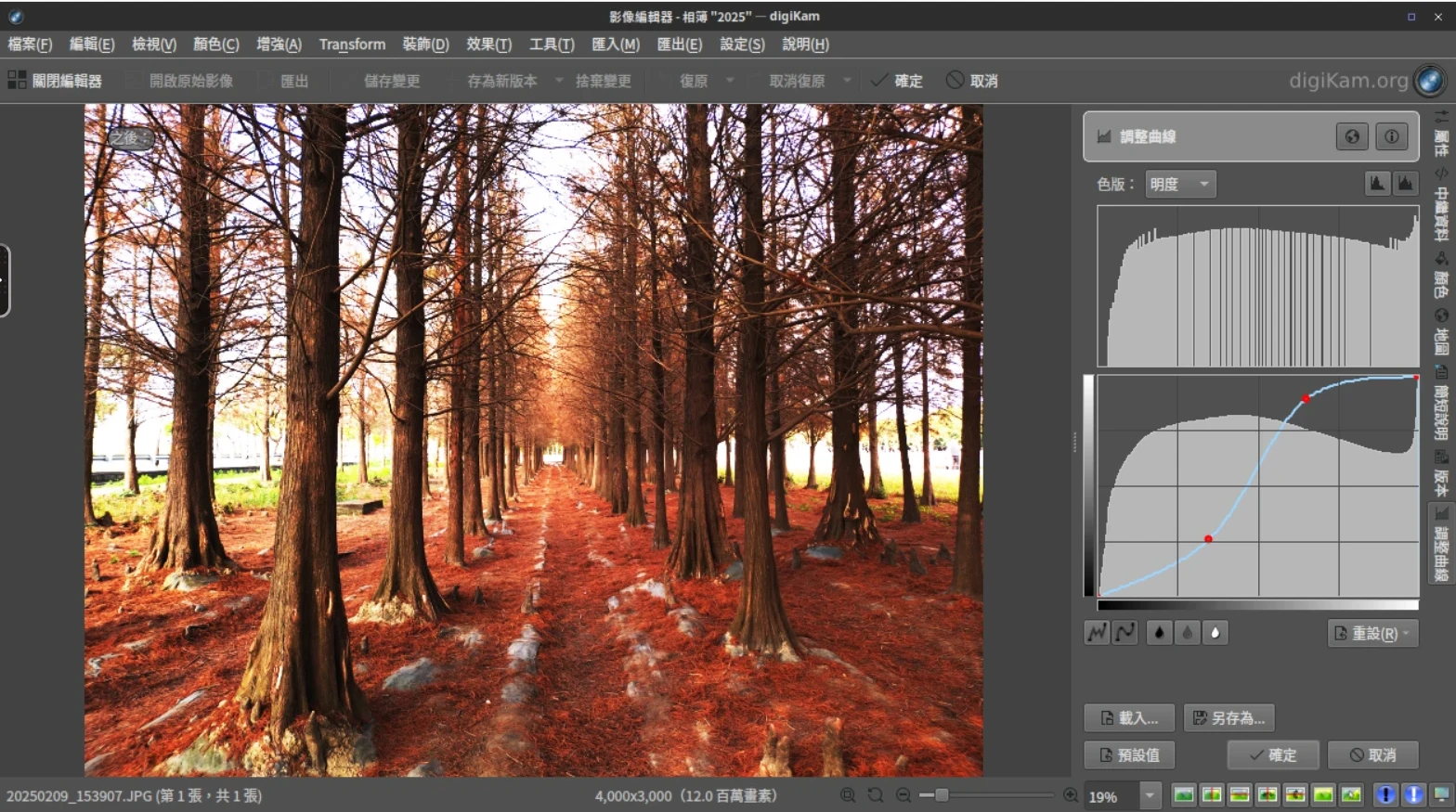Switch to free-hand curve drawing mode

point(1098,633)
